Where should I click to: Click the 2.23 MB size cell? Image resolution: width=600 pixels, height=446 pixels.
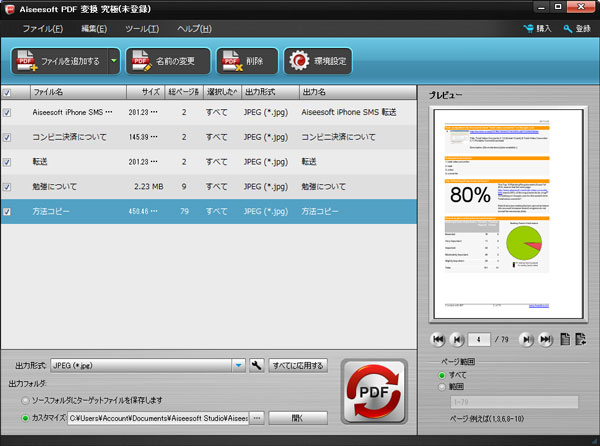coord(148,187)
